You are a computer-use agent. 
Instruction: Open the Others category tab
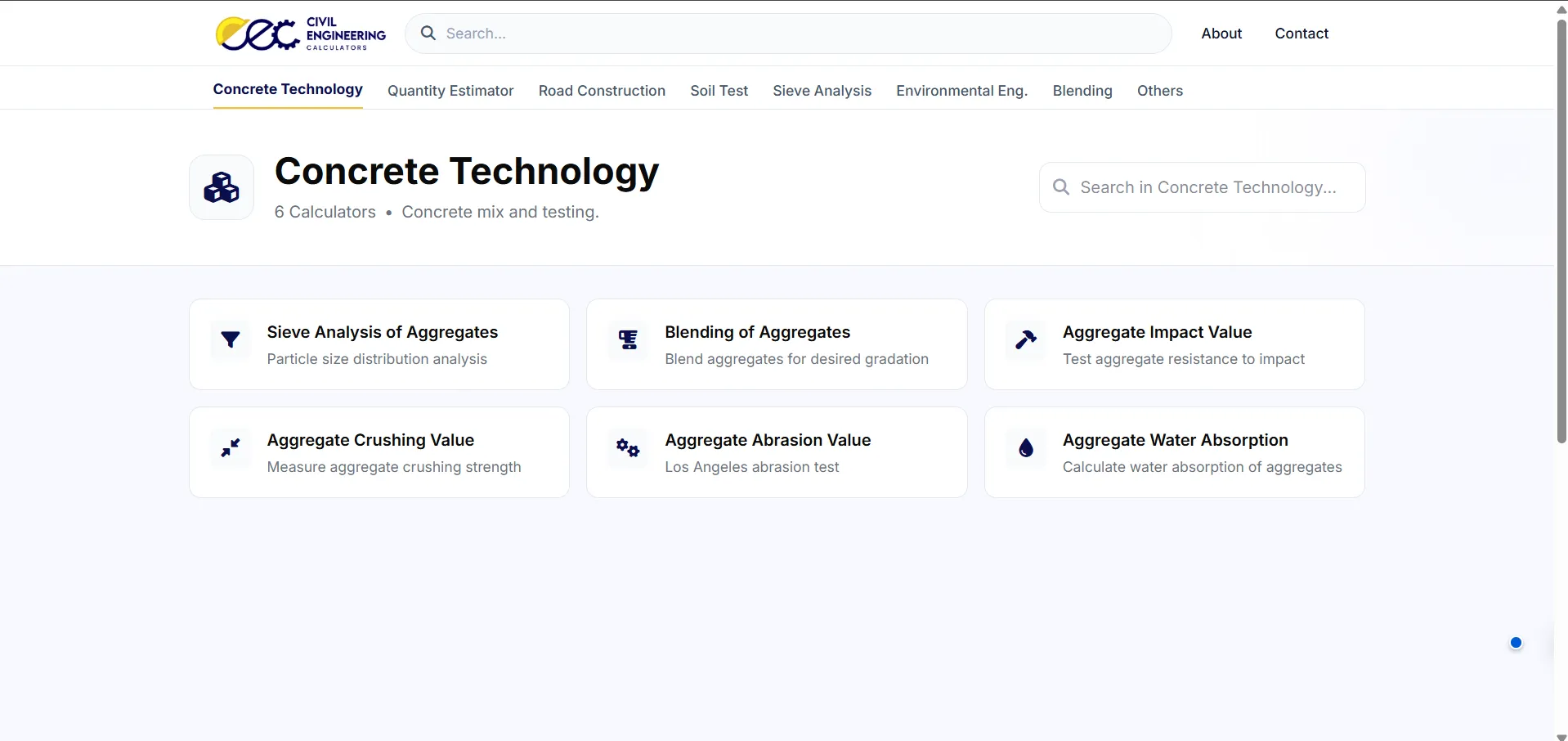click(x=1159, y=91)
